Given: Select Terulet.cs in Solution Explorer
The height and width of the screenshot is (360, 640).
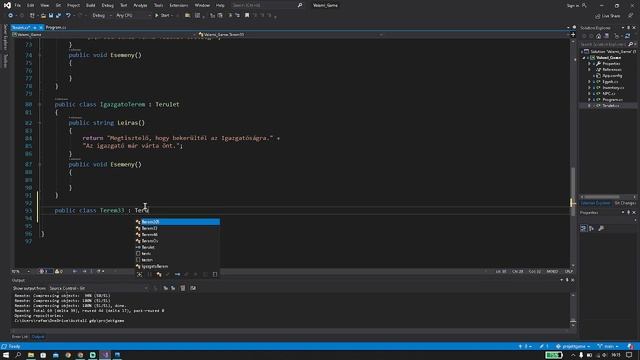Looking at the screenshot, I should click(x=611, y=106).
